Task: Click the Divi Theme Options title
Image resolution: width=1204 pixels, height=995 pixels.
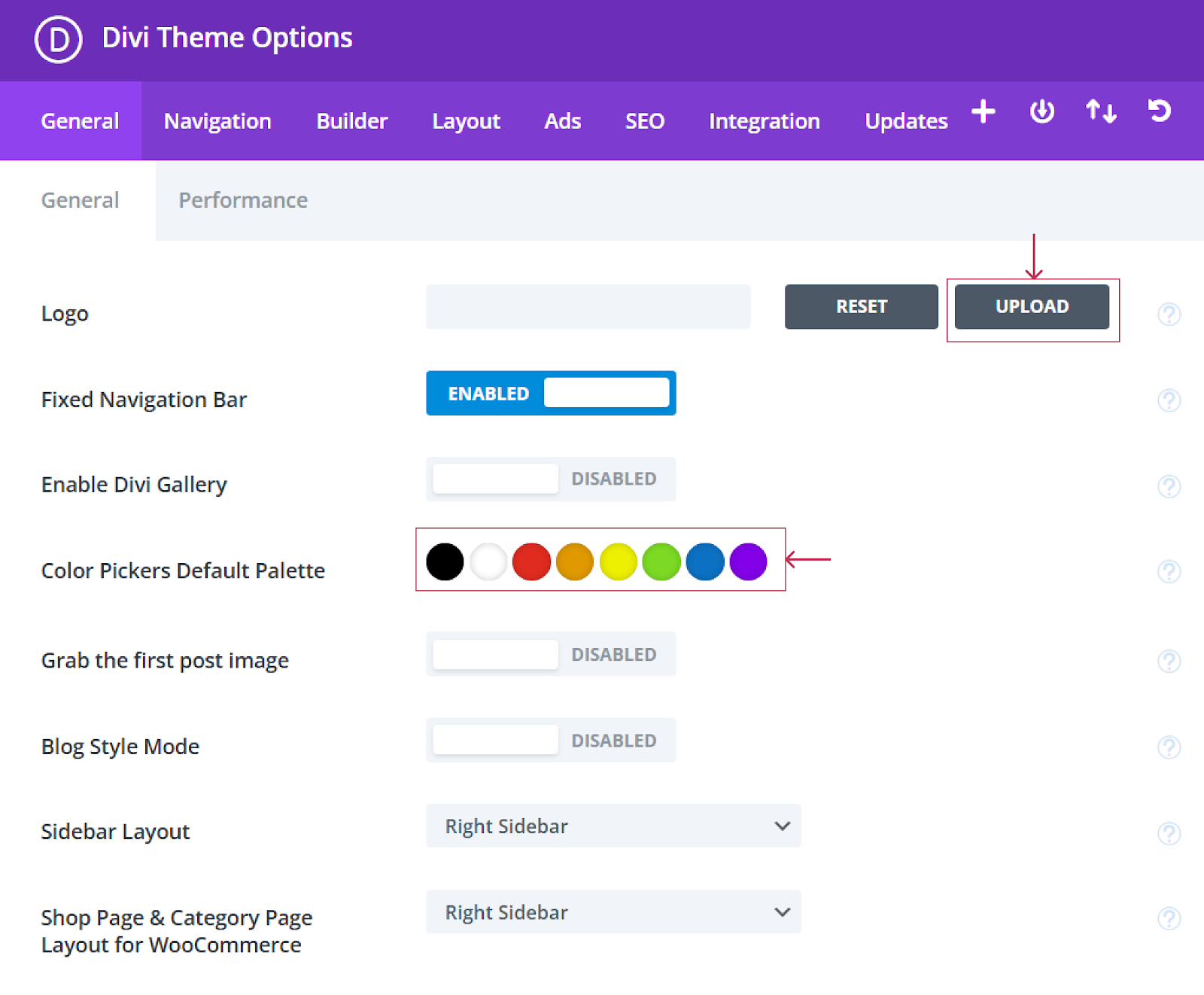Action: (227, 38)
